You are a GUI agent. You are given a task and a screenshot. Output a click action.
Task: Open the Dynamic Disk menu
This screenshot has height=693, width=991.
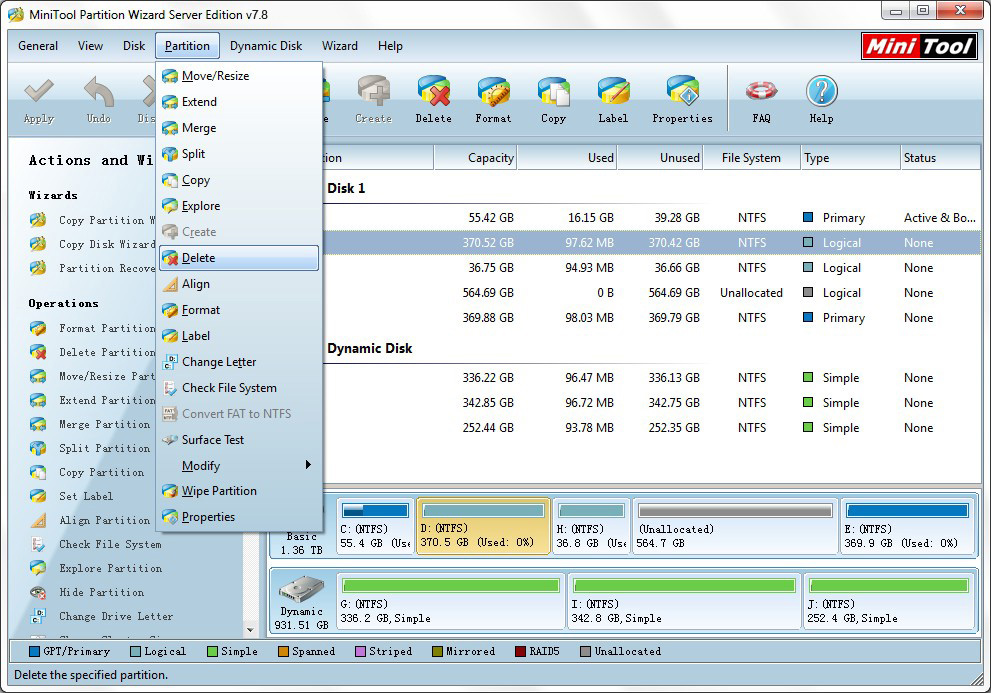(x=266, y=46)
